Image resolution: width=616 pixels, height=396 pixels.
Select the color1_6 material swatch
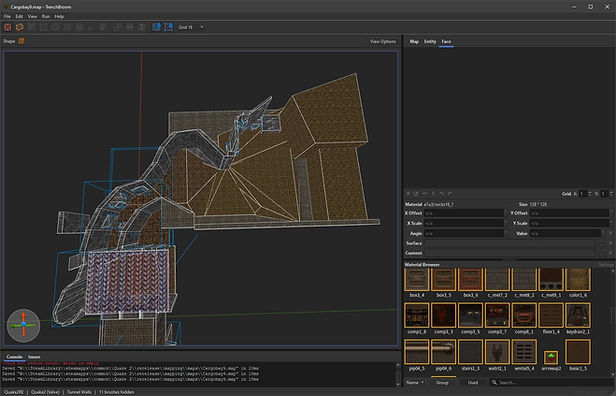tap(578, 279)
